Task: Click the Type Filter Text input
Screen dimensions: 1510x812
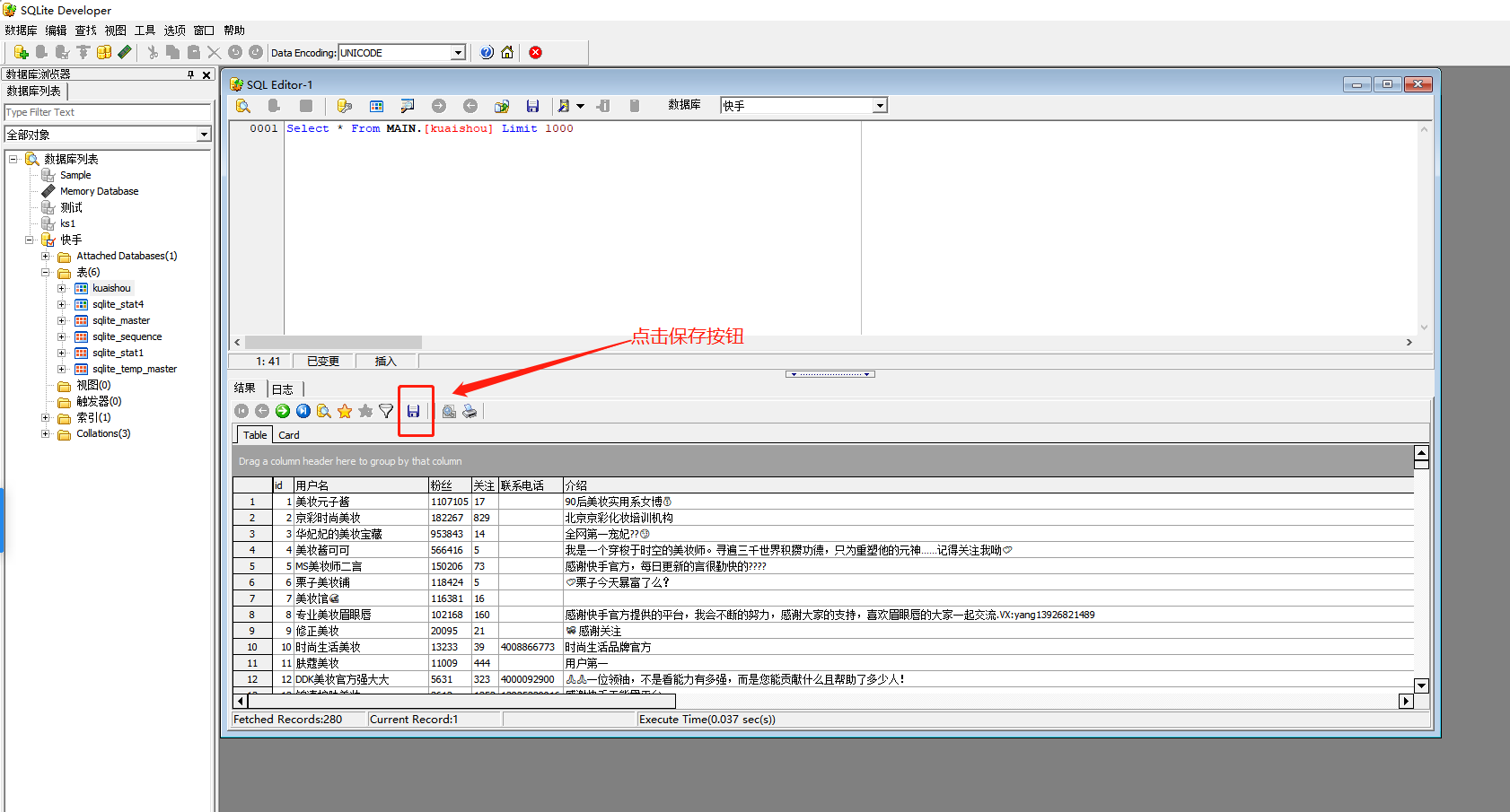Action: tap(107, 112)
